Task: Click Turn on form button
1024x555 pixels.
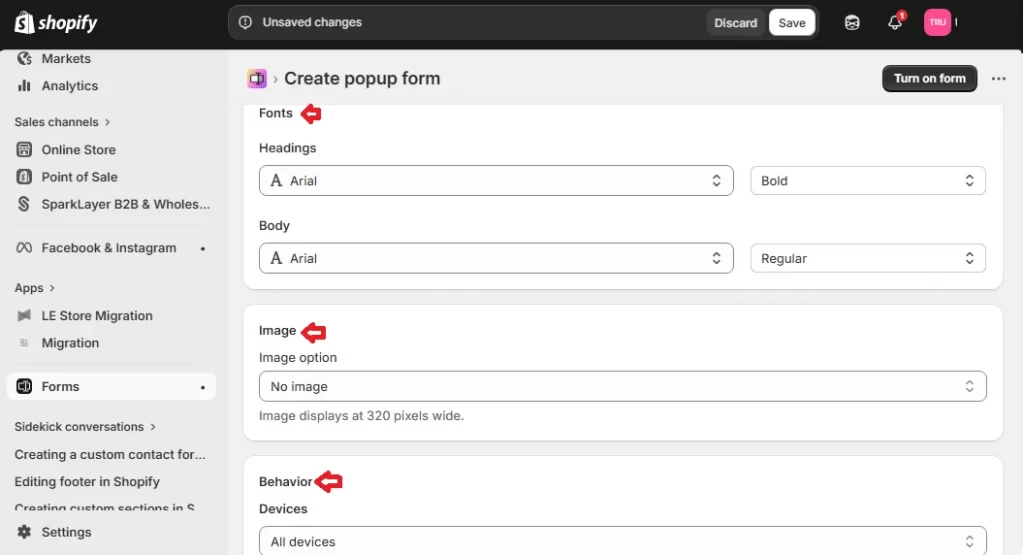Action: 929,78
